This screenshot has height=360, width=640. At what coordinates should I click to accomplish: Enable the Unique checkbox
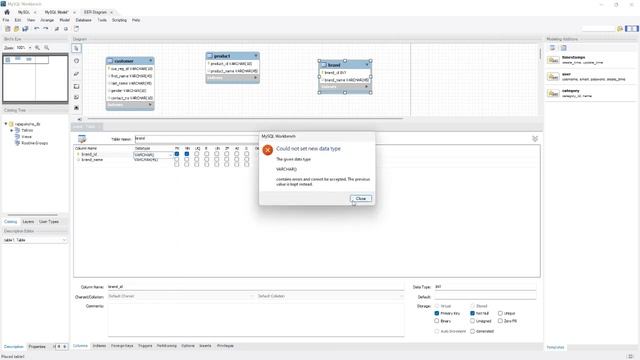(500, 313)
